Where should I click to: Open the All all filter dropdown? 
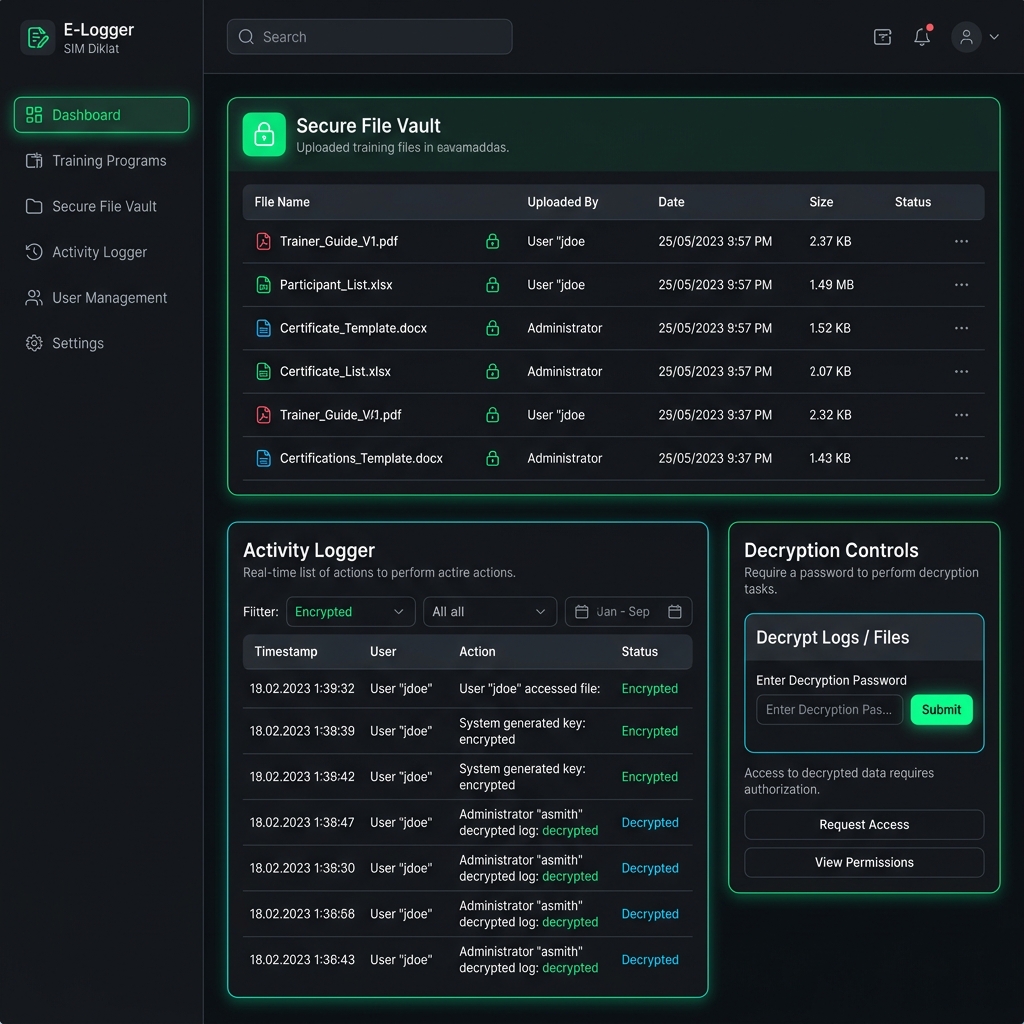point(490,612)
